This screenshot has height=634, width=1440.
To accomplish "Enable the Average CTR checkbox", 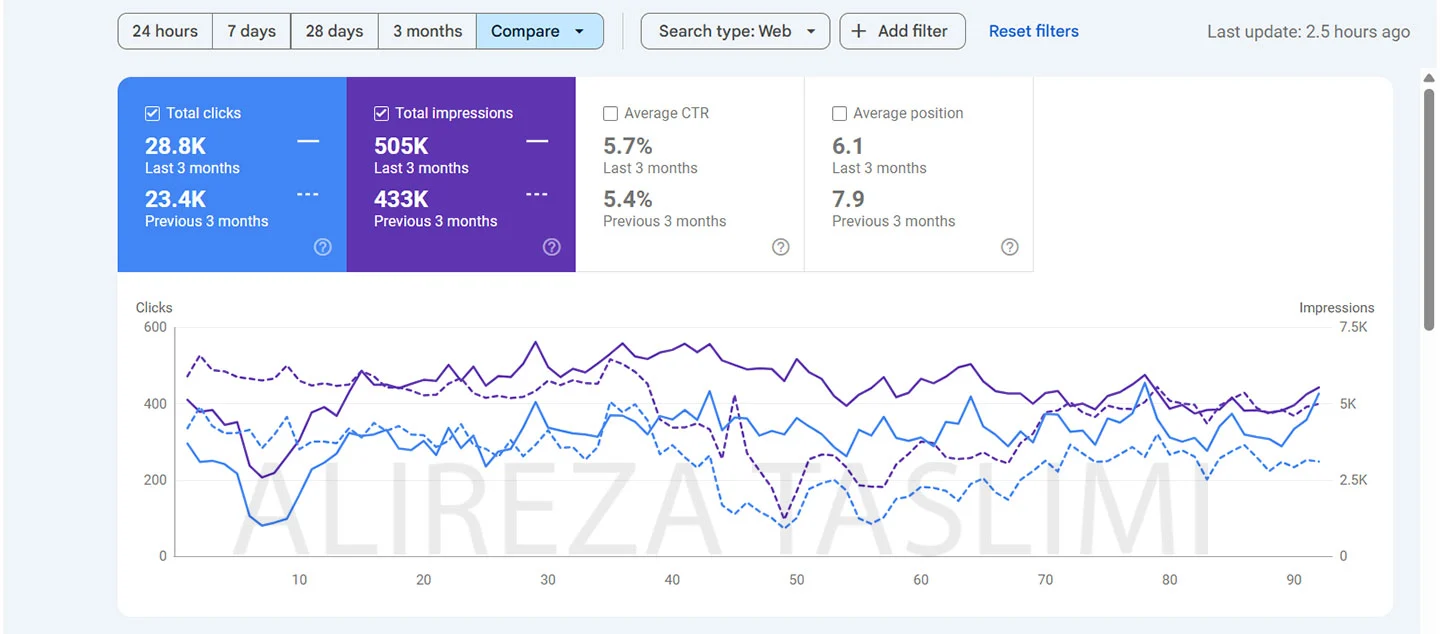I will (x=610, y=114).
